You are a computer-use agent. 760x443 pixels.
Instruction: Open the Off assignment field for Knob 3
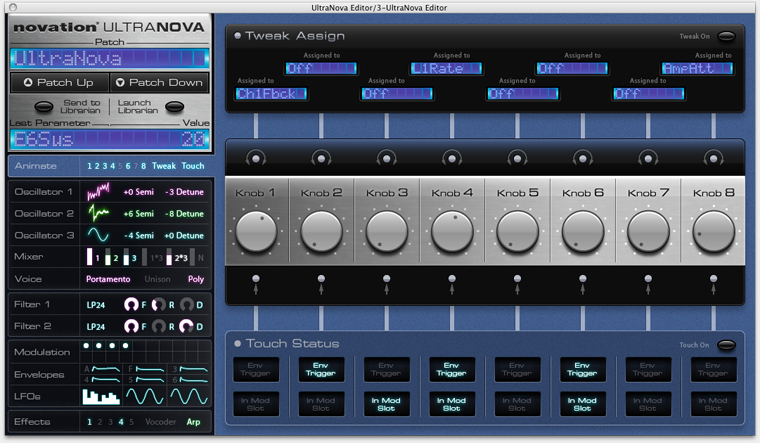(x=397, y=94)
